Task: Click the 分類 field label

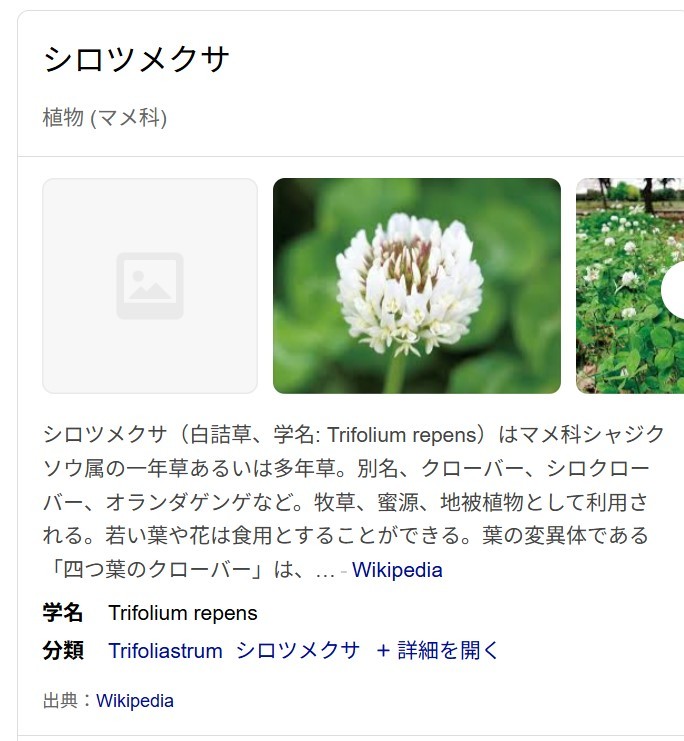Action: [63, 650]
